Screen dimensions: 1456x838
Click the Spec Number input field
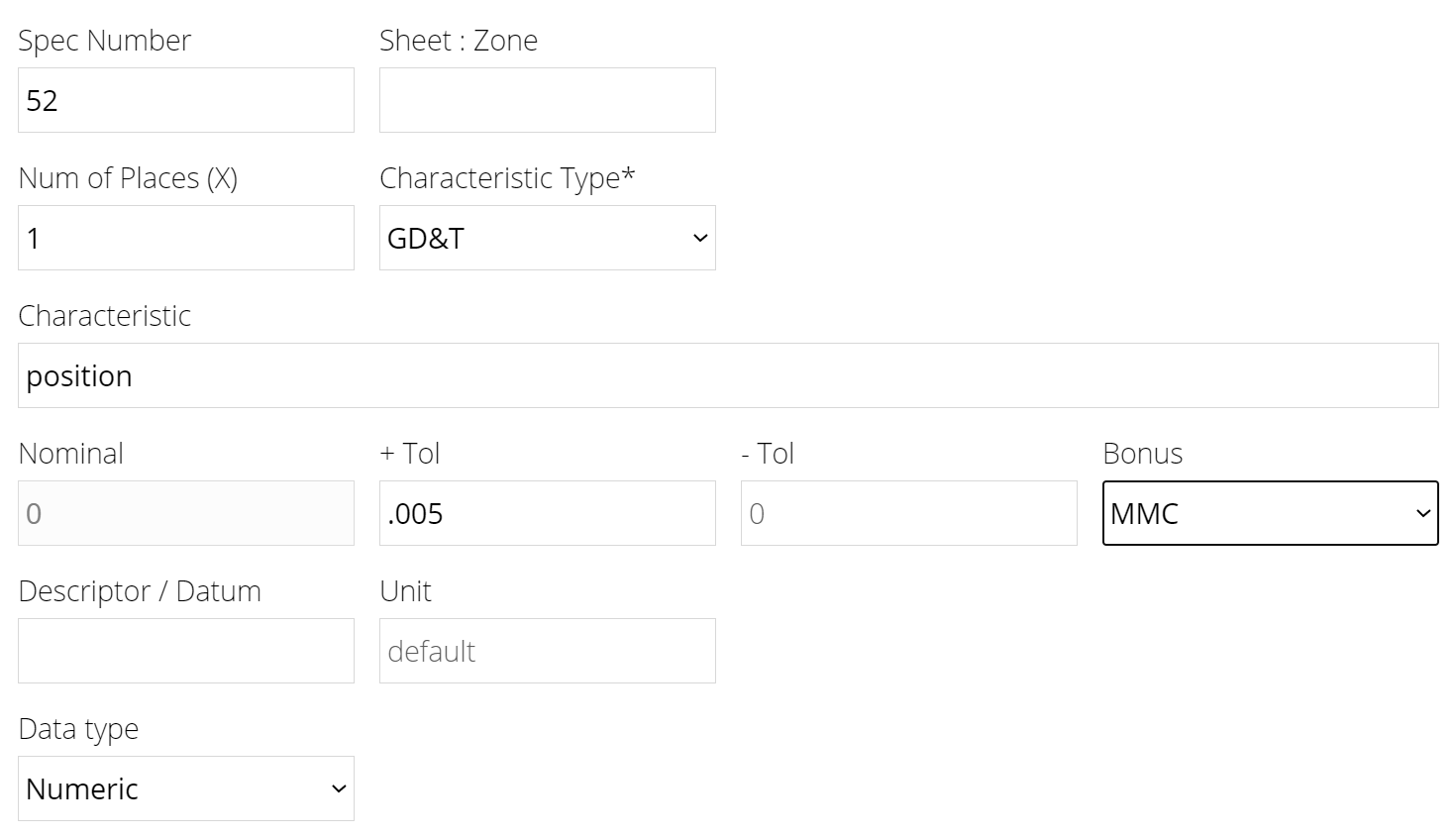[x=185, y=100]
